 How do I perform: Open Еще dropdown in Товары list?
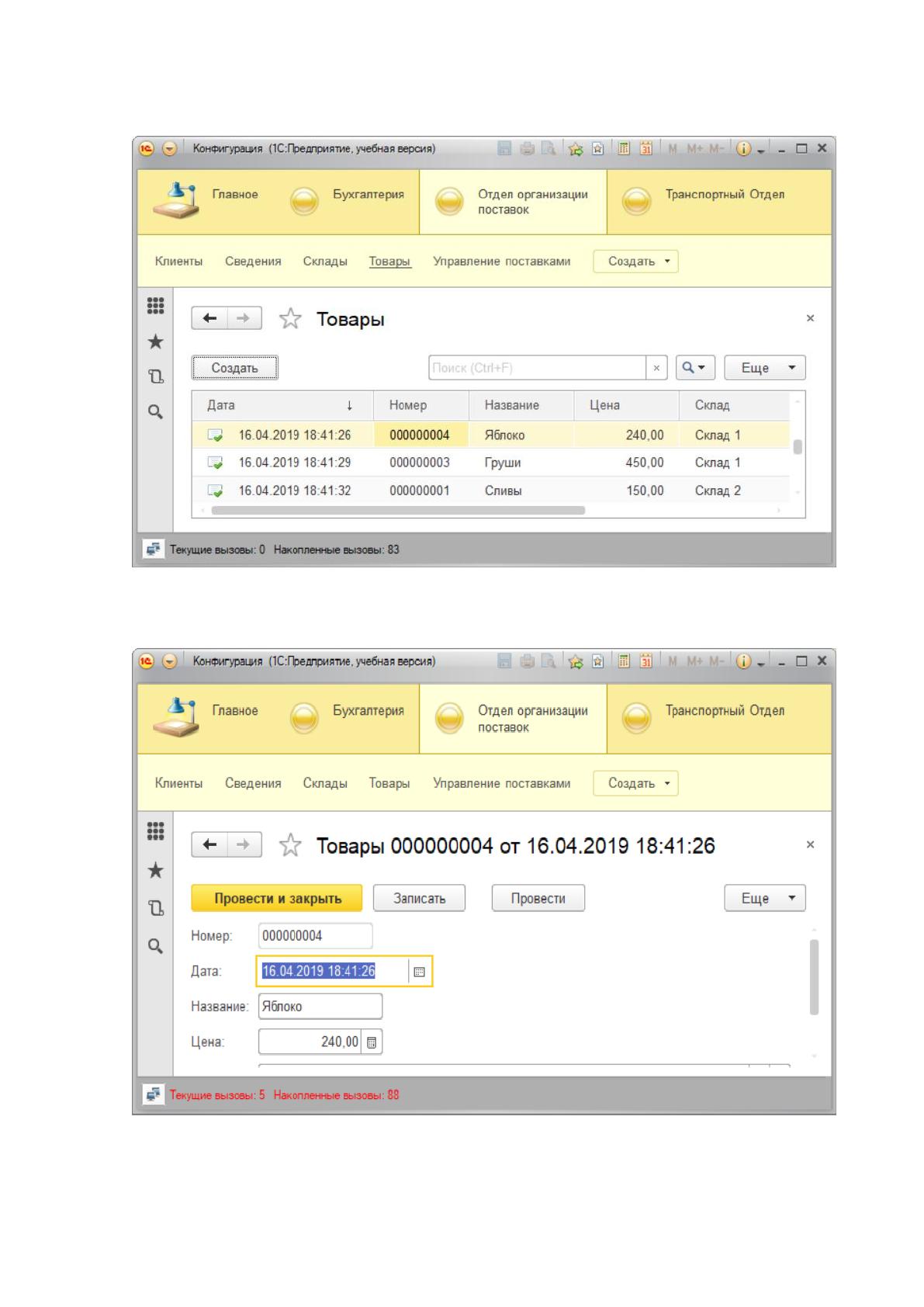click(765, 368)
